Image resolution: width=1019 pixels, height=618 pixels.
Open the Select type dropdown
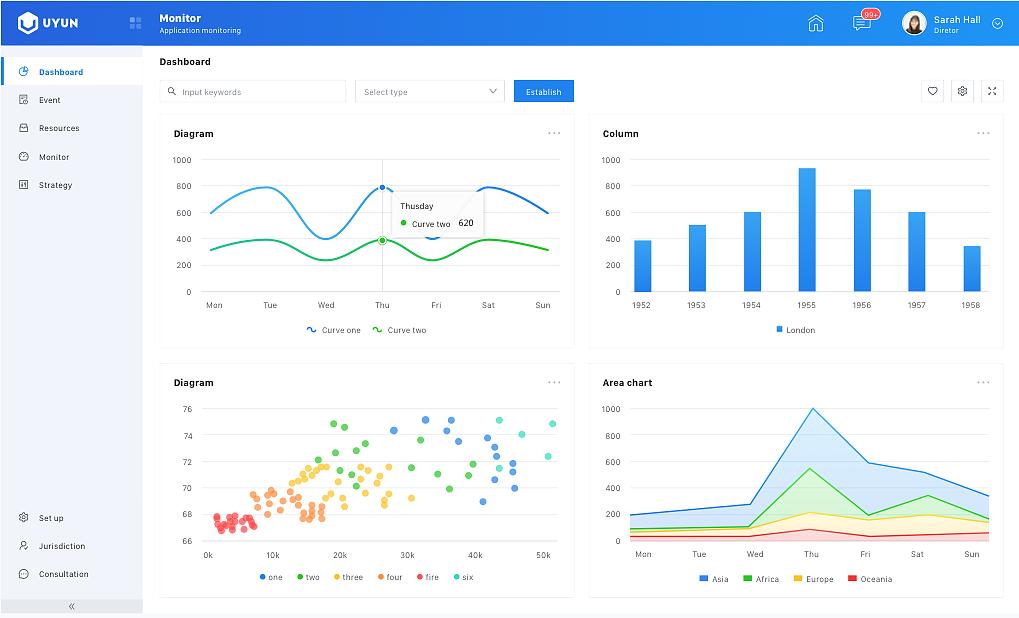430,91
